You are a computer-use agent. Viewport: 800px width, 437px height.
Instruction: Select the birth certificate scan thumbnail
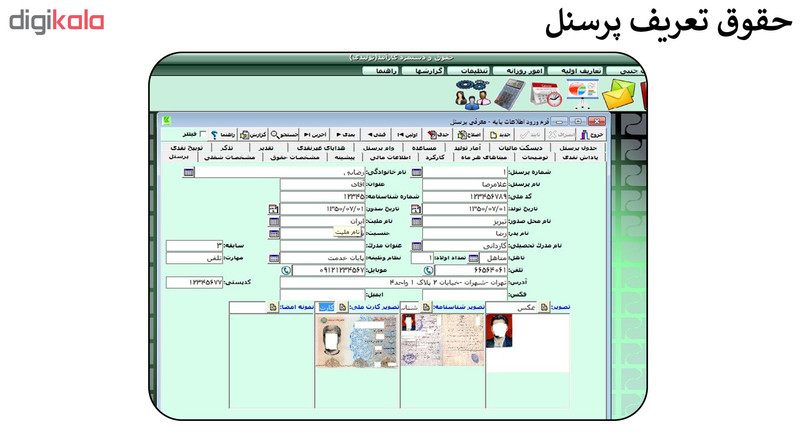442,340
